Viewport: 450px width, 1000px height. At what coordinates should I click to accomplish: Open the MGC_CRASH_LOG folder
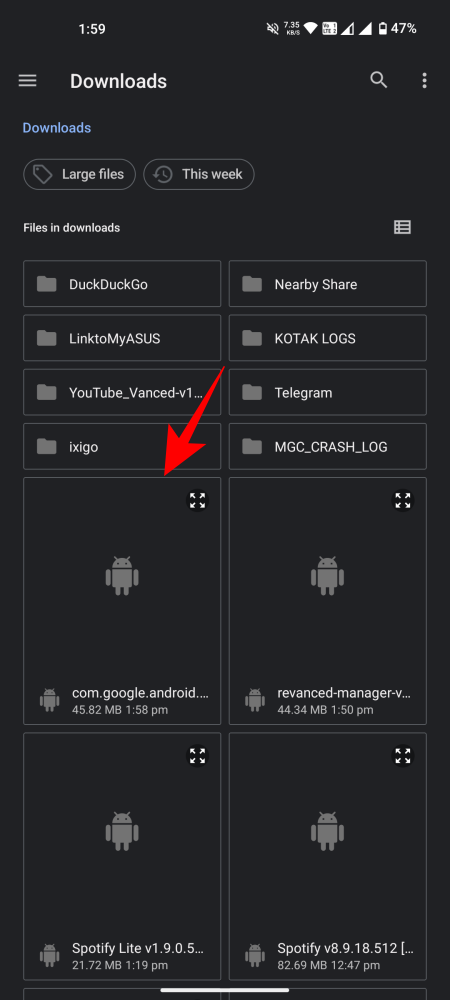click(328, 446)
